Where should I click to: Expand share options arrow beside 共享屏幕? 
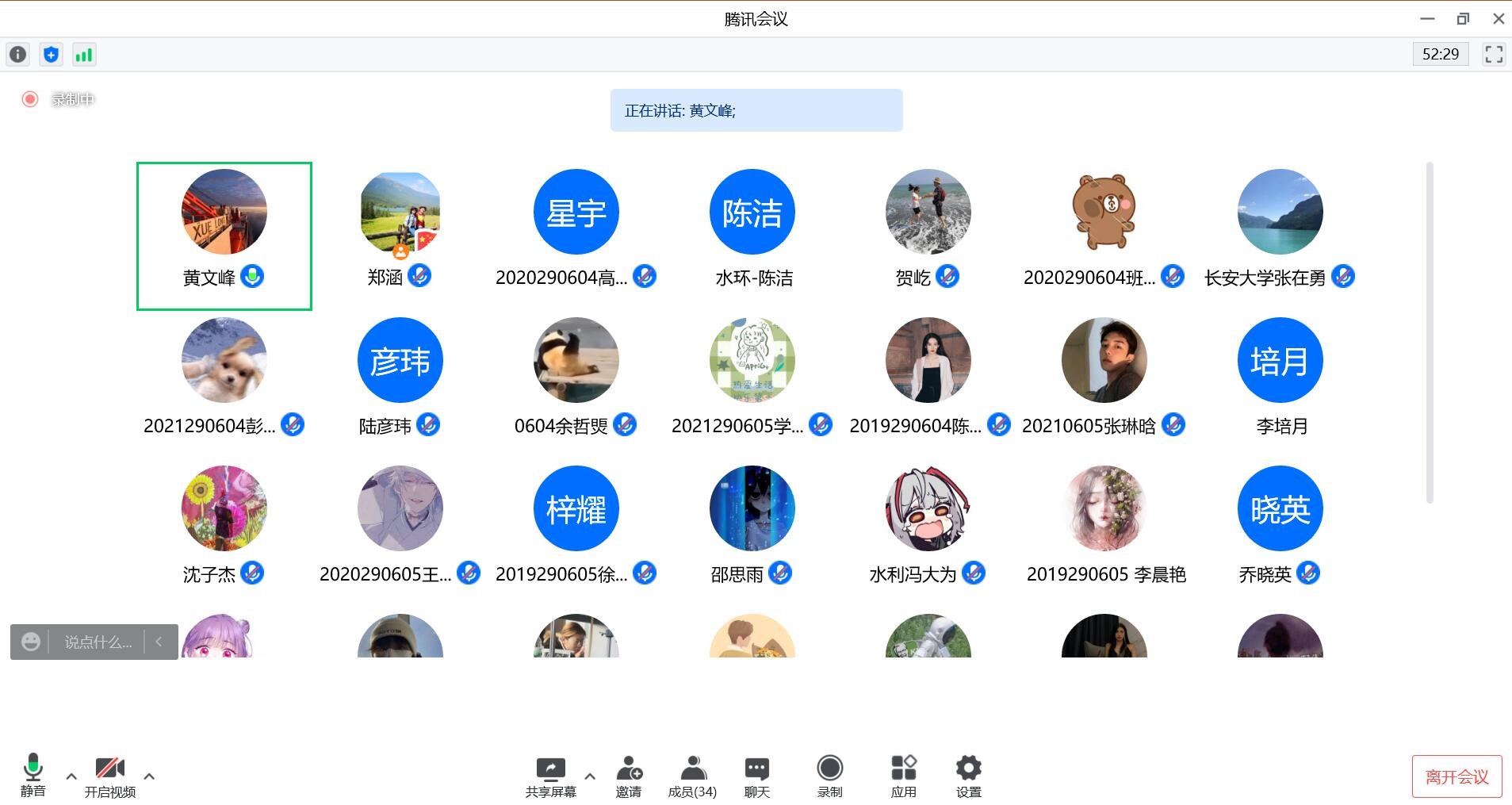pos(590,776)
